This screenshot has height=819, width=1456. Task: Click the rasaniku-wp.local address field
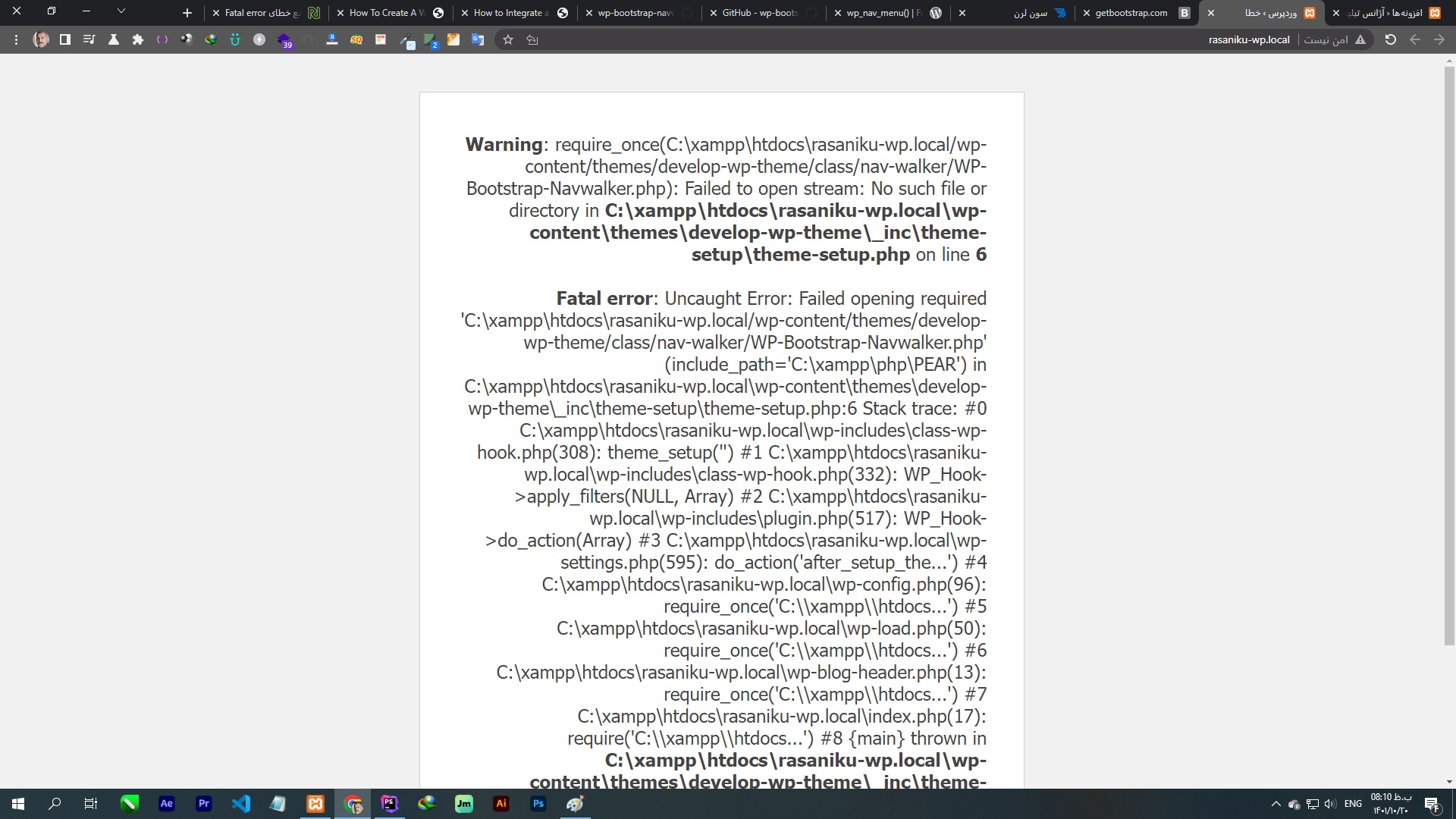coord(1249,39)
